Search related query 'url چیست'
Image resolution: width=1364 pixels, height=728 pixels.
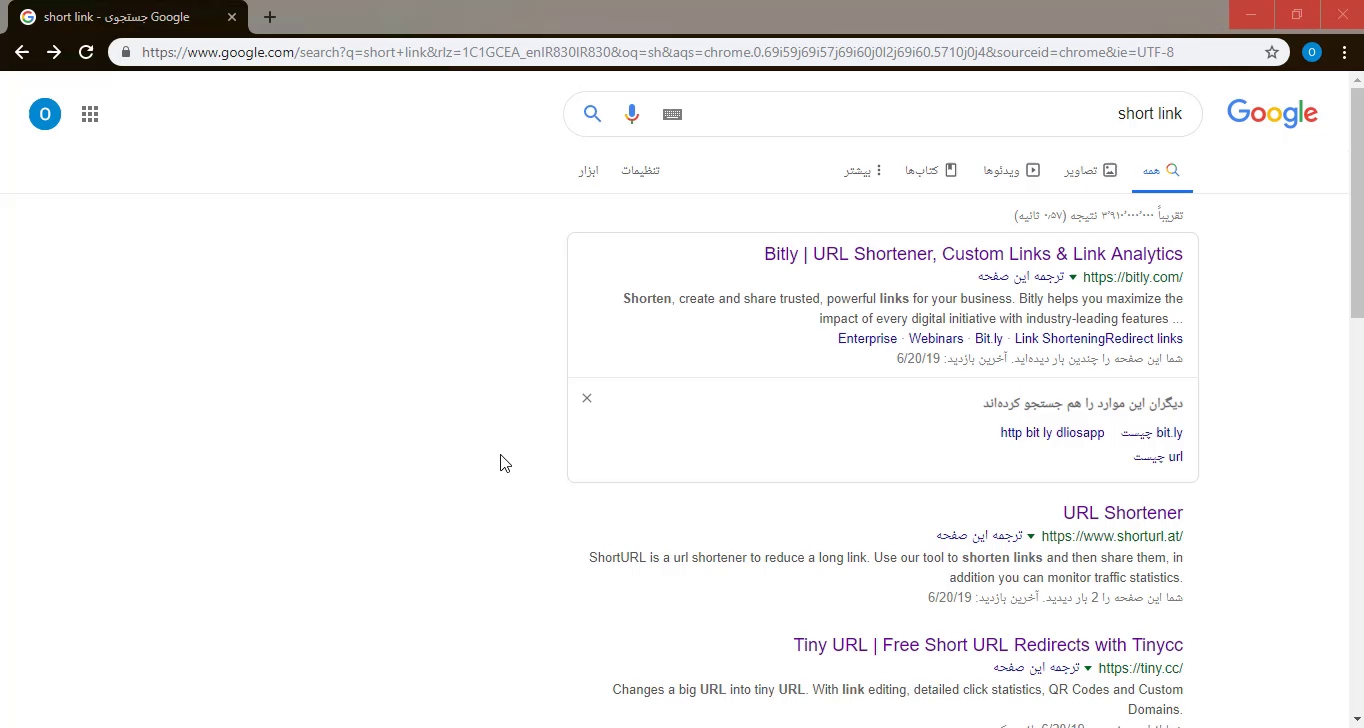tap(1158, 457)
